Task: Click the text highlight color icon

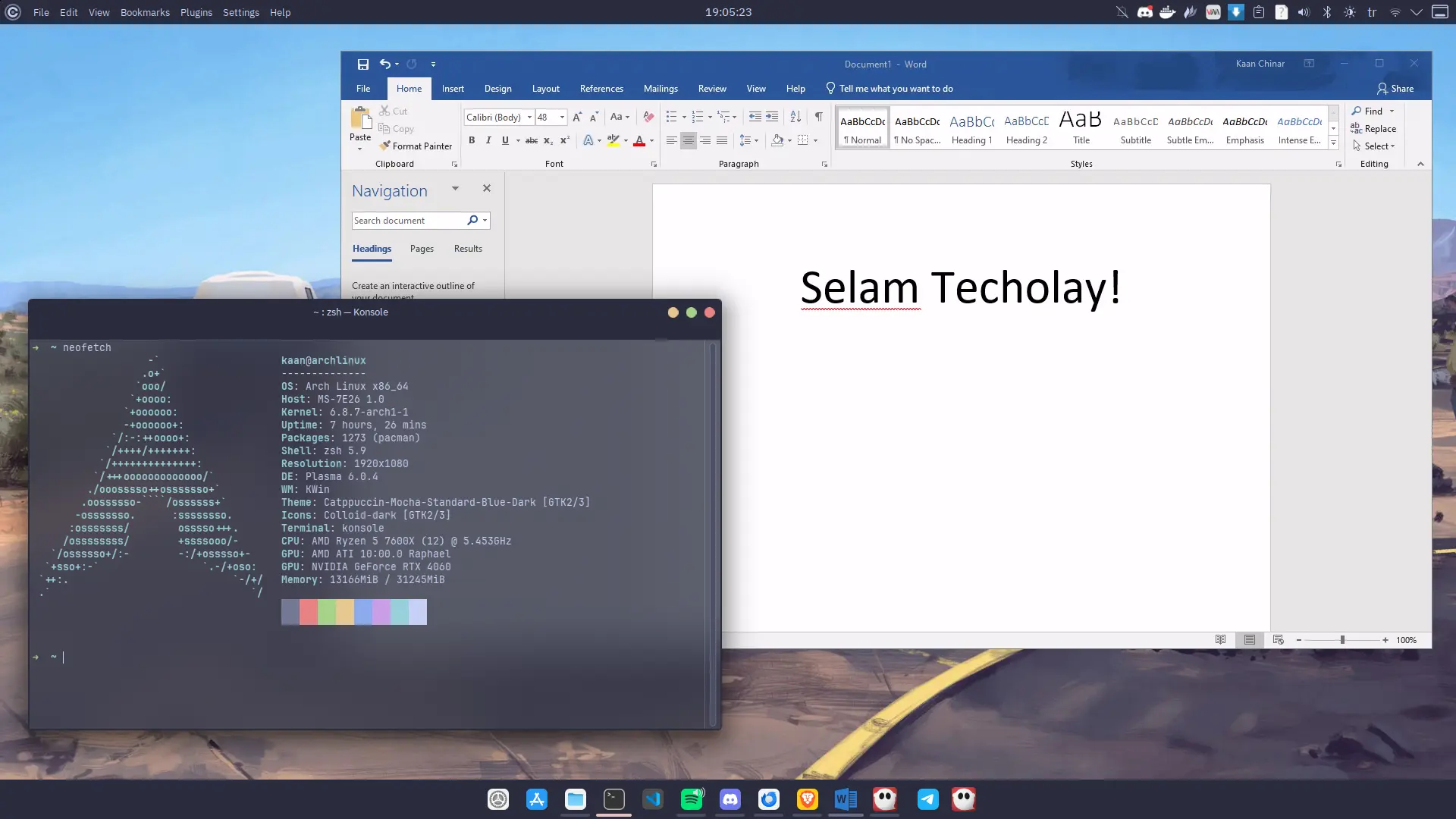Action: (x=613, y=140)
